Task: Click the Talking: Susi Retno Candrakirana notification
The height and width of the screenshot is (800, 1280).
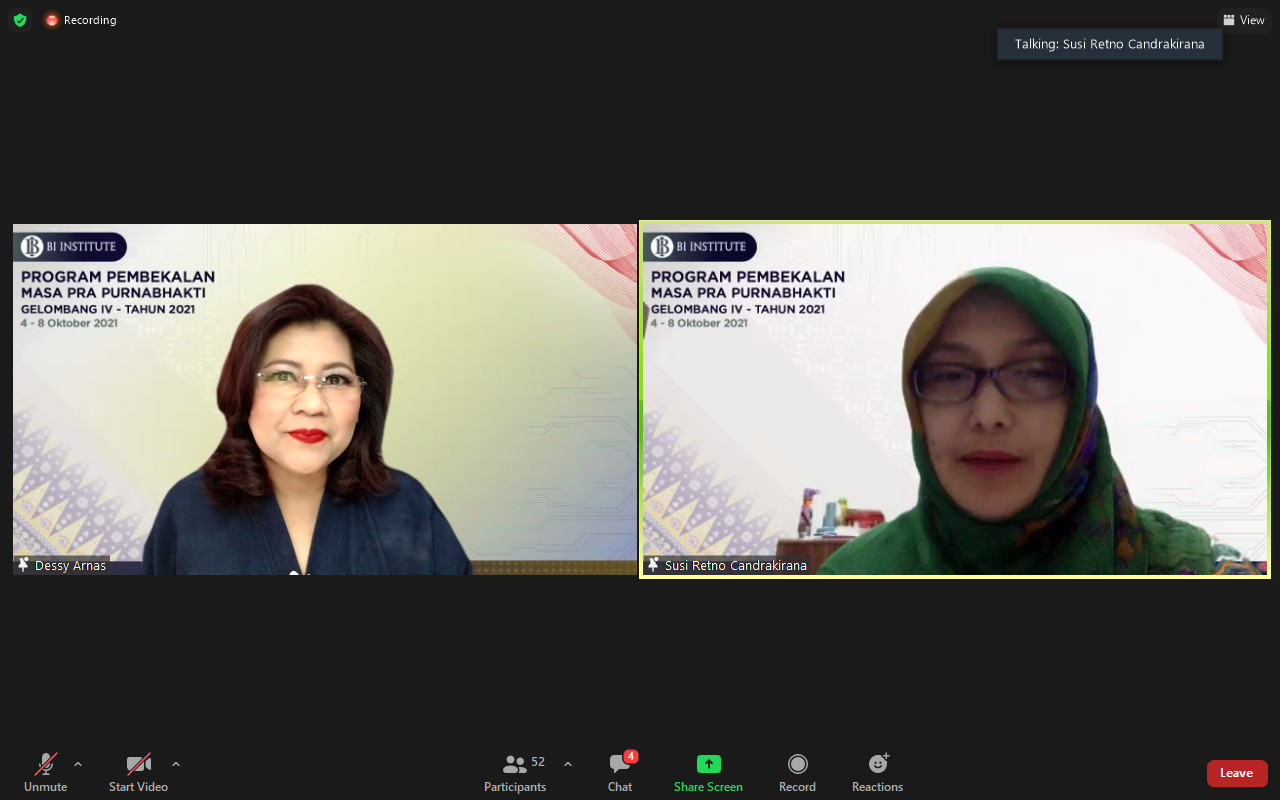Action: (1109, 44)
